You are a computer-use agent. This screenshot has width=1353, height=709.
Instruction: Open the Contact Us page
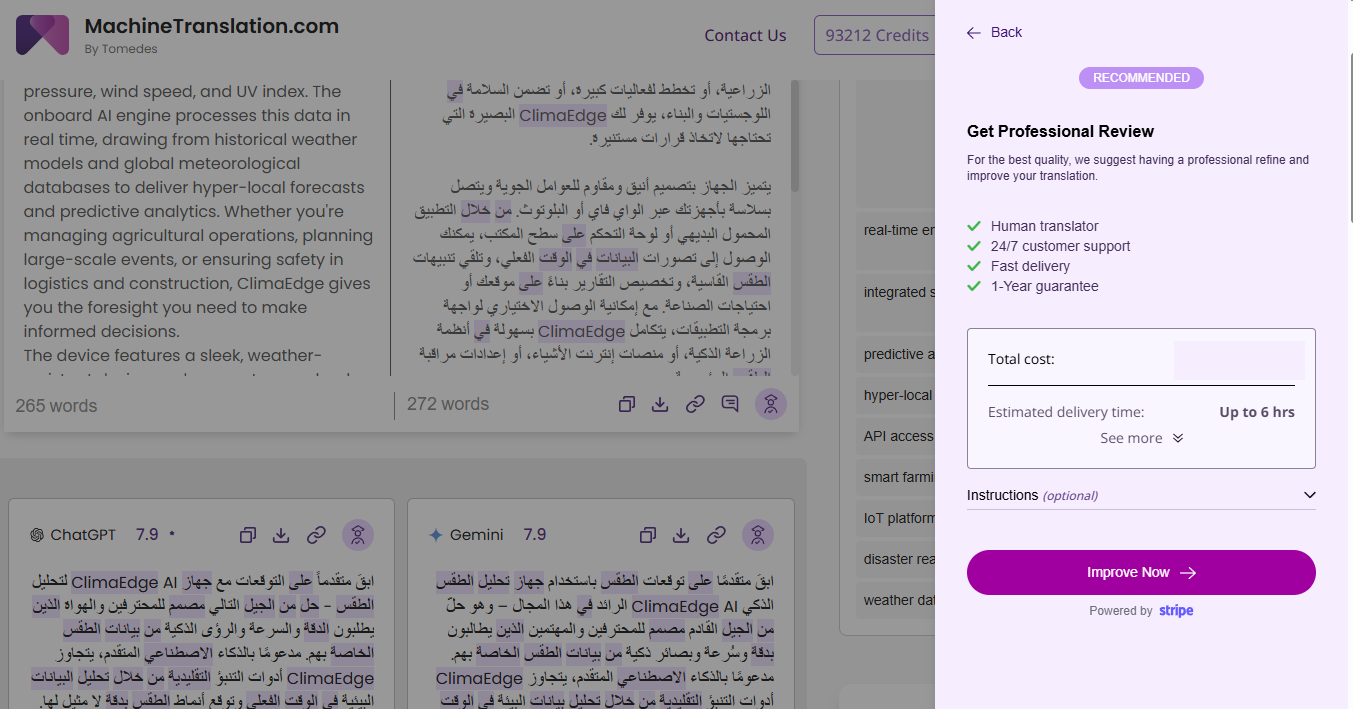coord(745,35)
